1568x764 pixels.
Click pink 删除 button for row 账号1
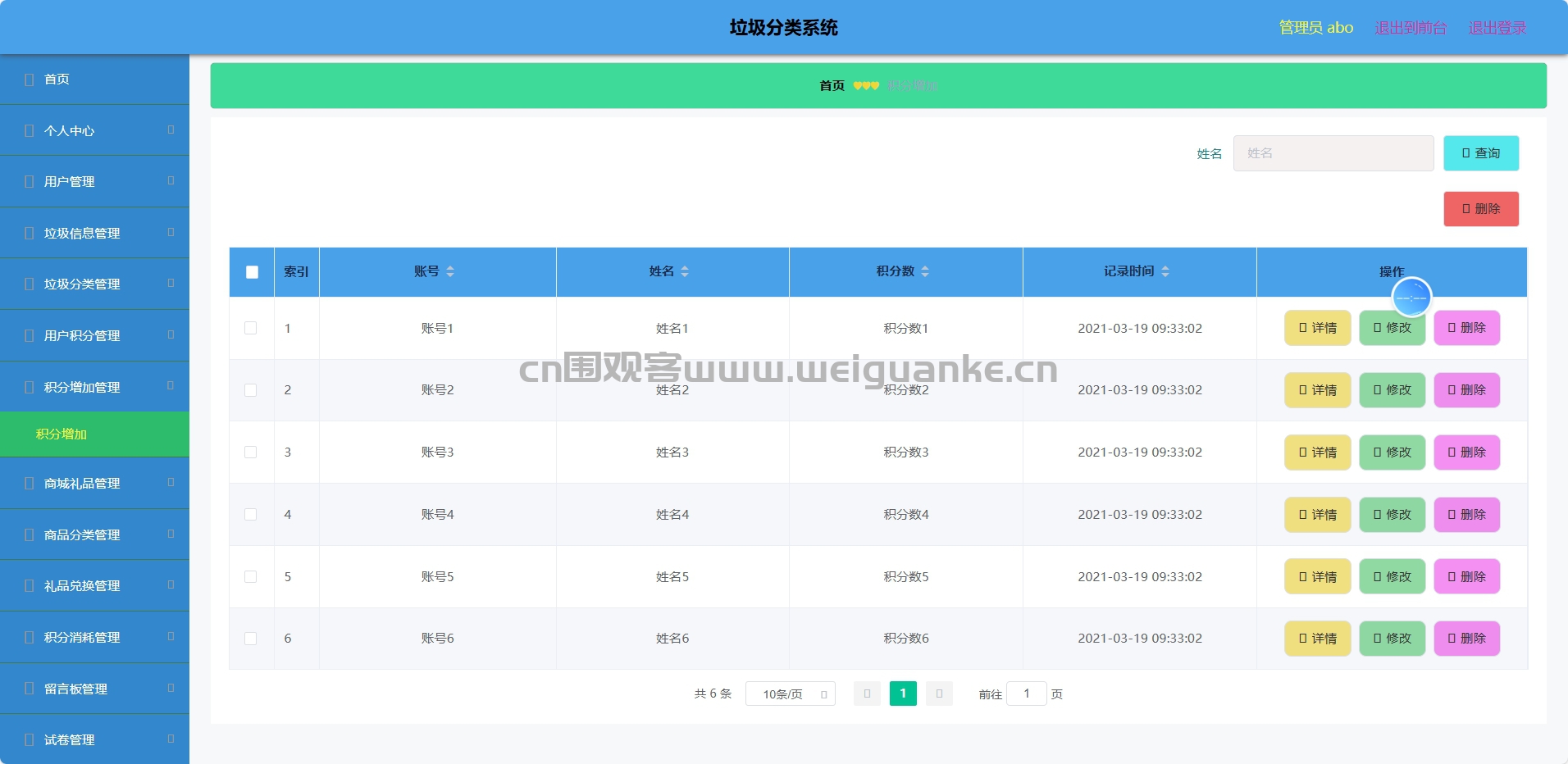(1467, 328)
